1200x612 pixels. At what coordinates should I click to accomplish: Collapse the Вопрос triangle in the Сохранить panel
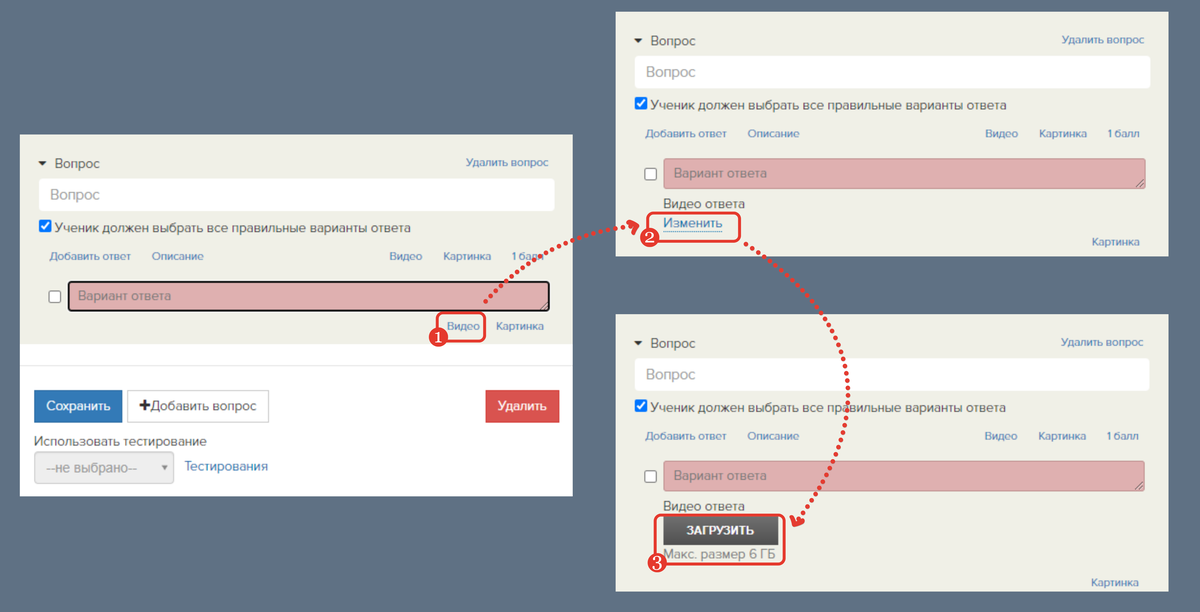[43, 163]
